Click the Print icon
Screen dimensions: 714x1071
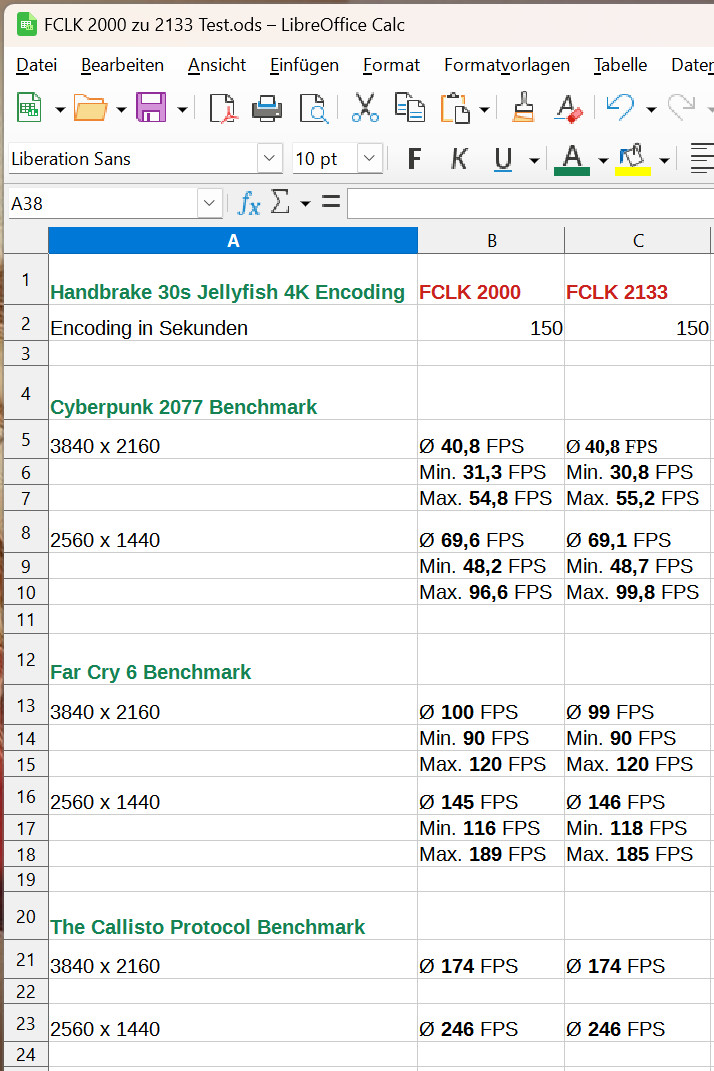point(266,108)
